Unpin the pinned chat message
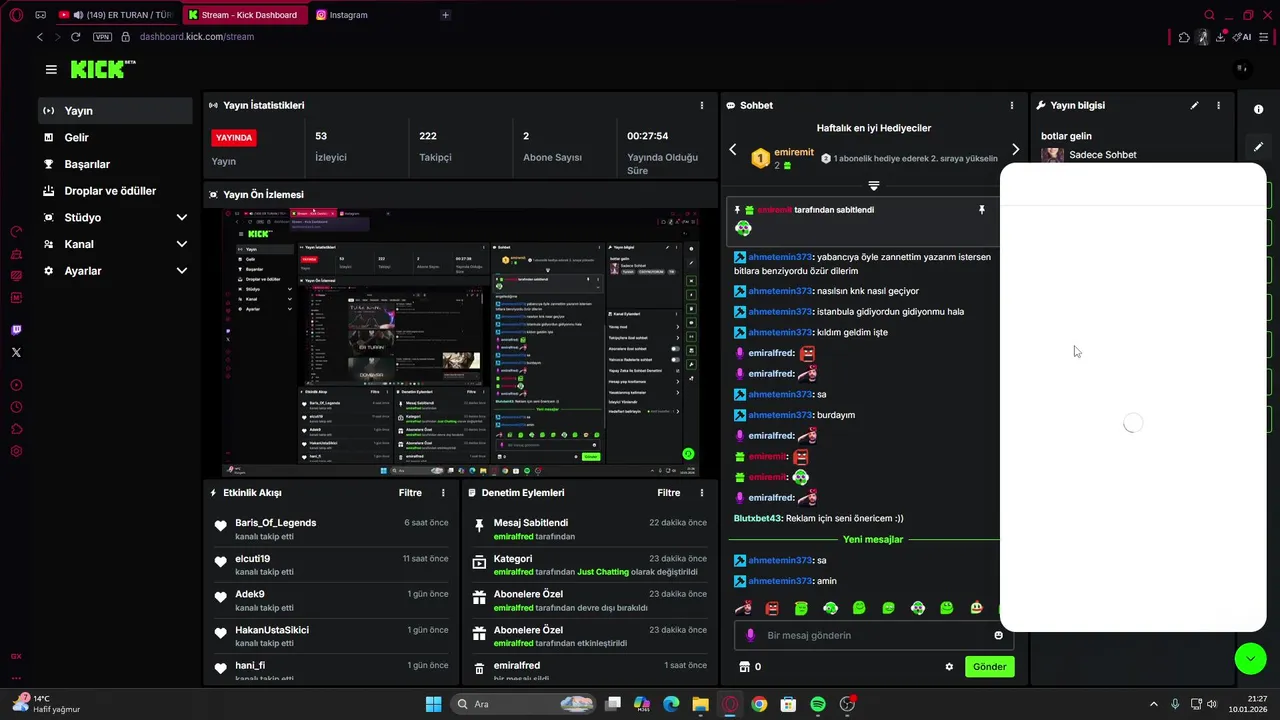Screen dimensions: 1280x720 [x=981, y=210]
